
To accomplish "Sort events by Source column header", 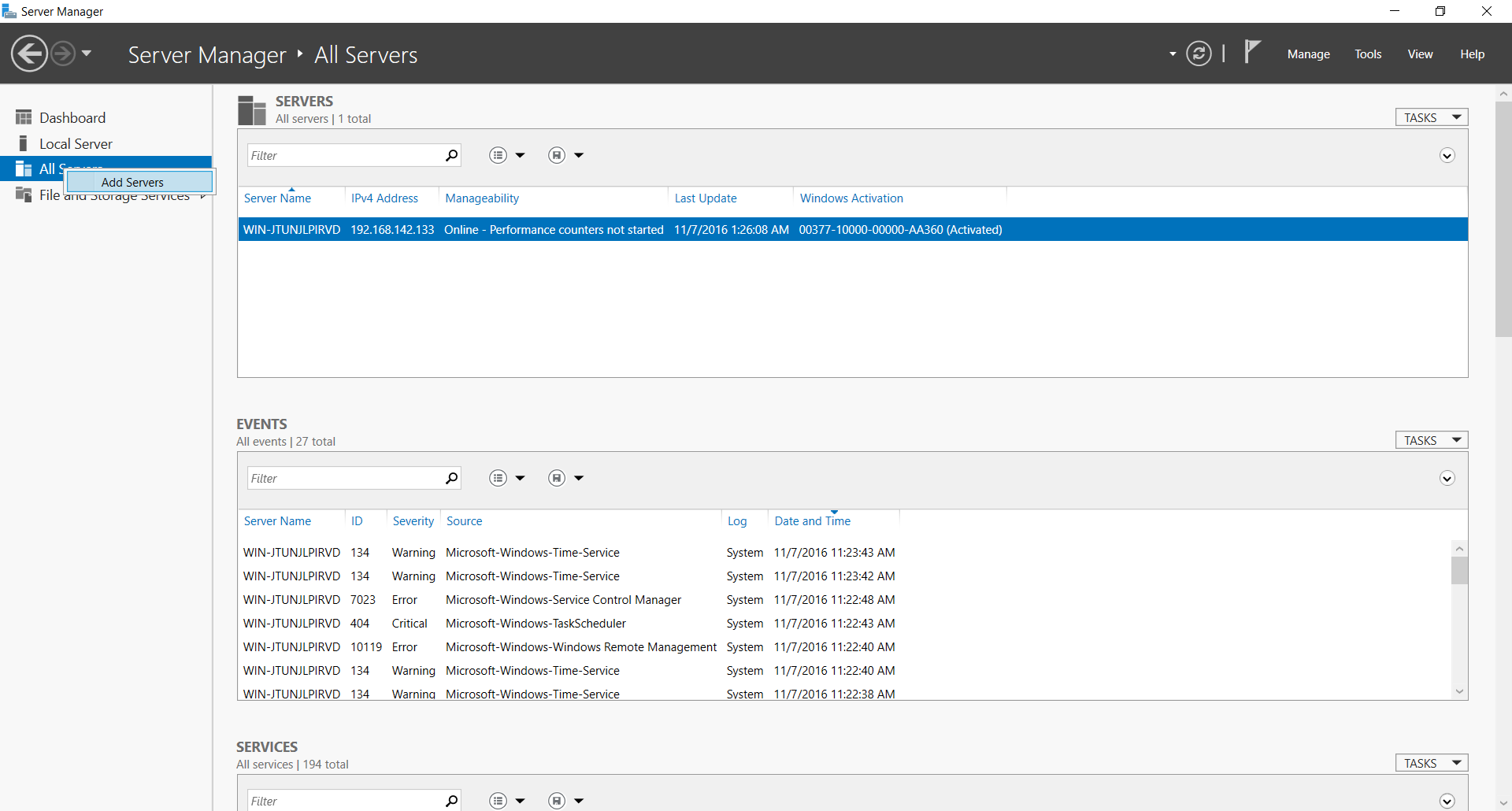I will point(464,521).
